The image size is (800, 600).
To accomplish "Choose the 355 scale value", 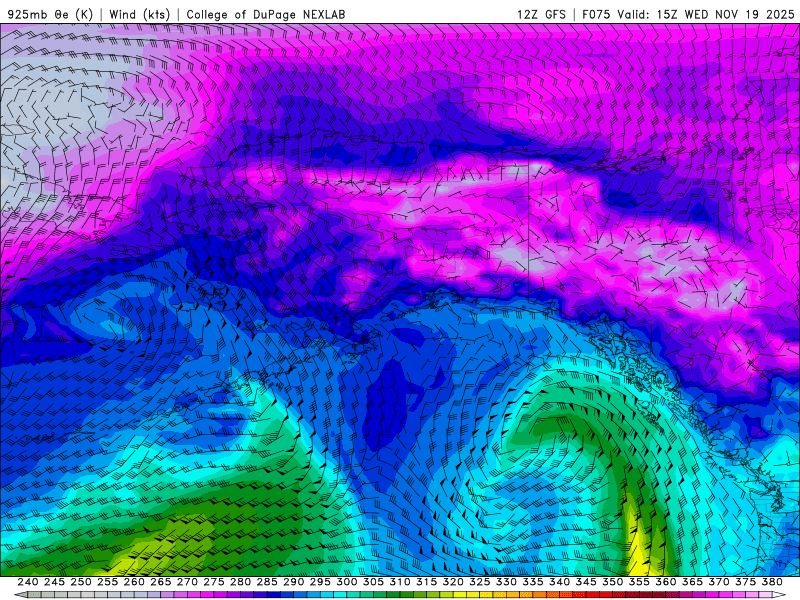I will 639,582.
